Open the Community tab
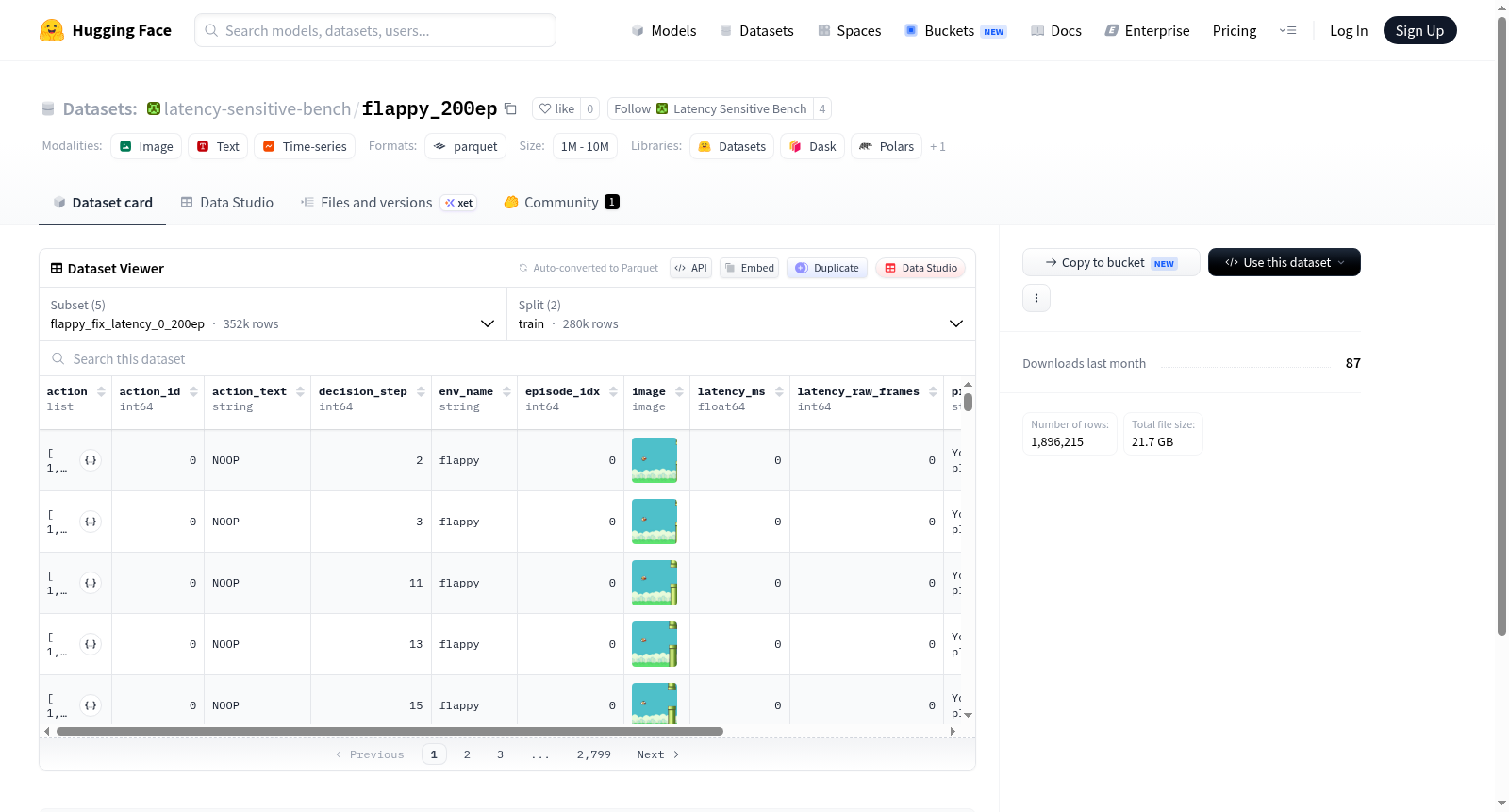 561,203
